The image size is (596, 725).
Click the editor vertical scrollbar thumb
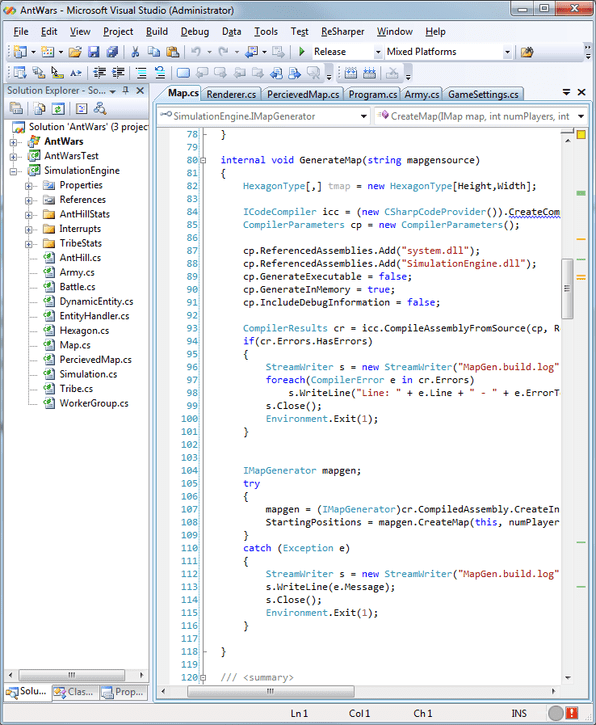coord(567,288)
